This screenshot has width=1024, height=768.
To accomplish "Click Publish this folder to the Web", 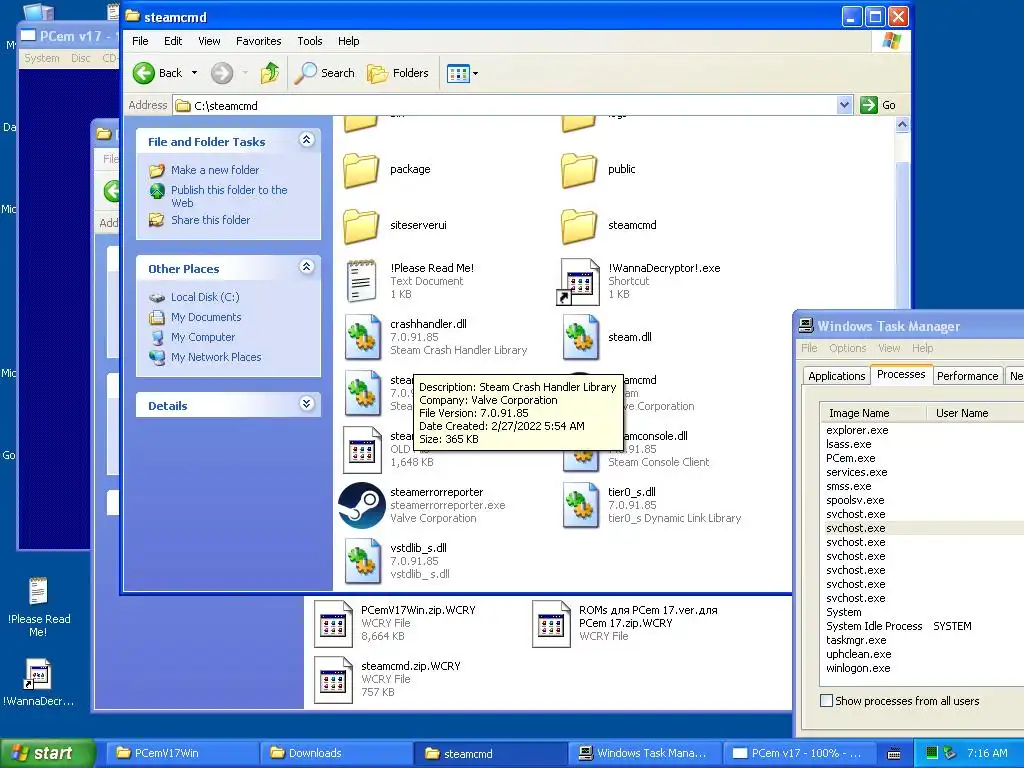I will click(229, 196).
